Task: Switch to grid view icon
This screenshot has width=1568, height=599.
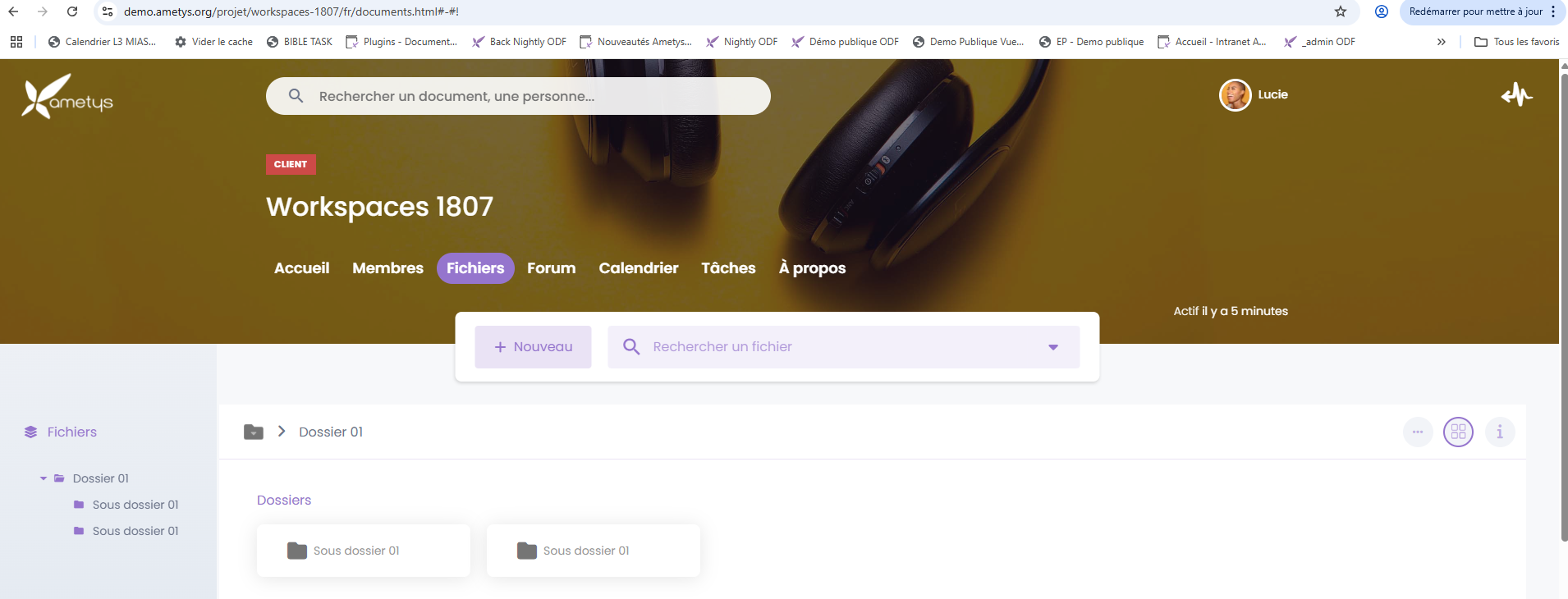Action: (1459, 432)
